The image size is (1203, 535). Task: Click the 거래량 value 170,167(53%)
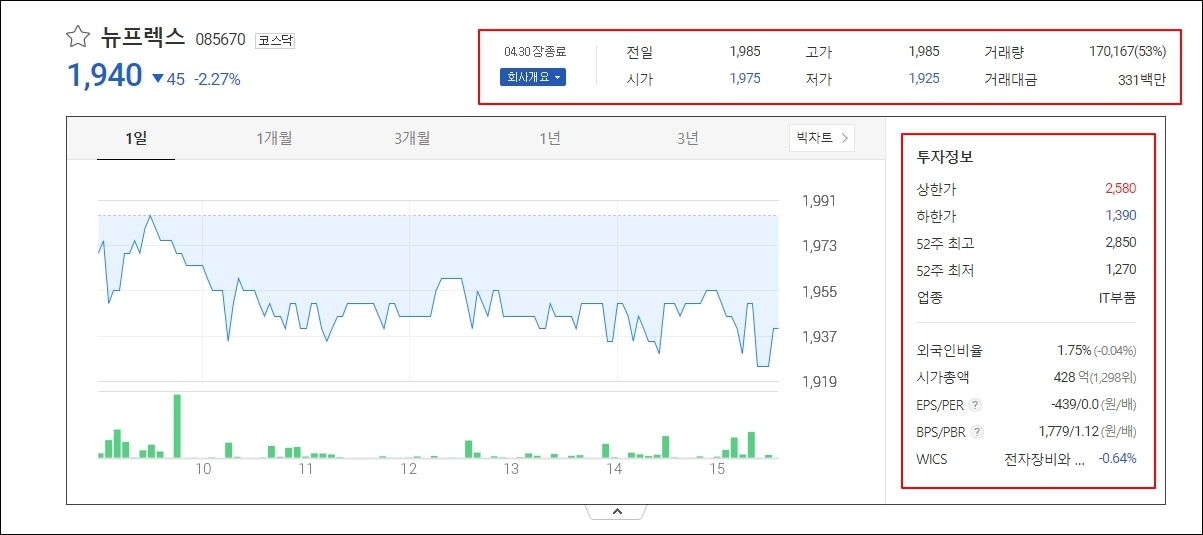coord(1127,51)
